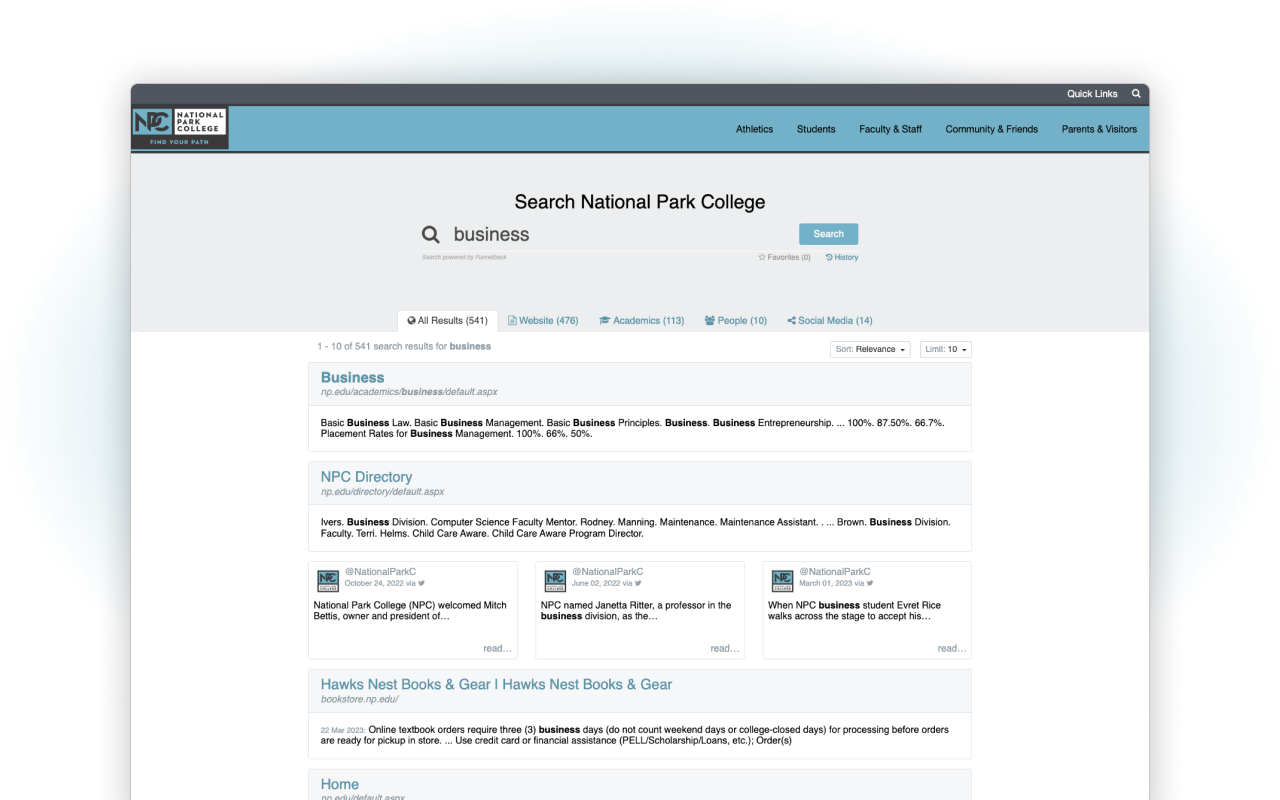This screenshot has height=800, width=1280.
Task: Switch to the Social Media (14) tab
Action: pos(830,321)
